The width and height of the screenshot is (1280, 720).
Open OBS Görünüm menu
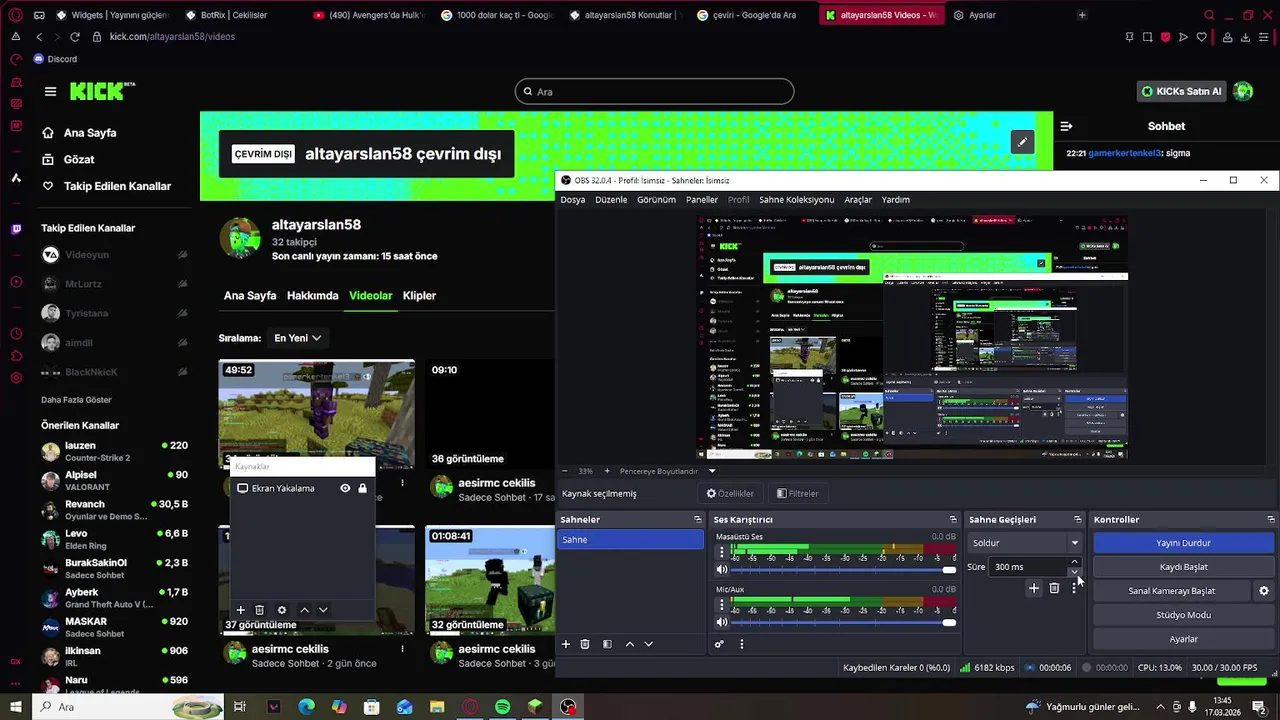[657, 200]
